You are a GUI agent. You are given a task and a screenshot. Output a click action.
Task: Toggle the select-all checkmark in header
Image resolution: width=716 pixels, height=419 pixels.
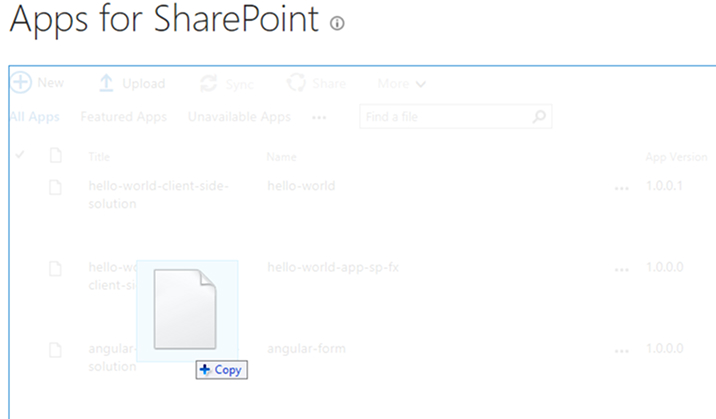click(x=20, y=155)
